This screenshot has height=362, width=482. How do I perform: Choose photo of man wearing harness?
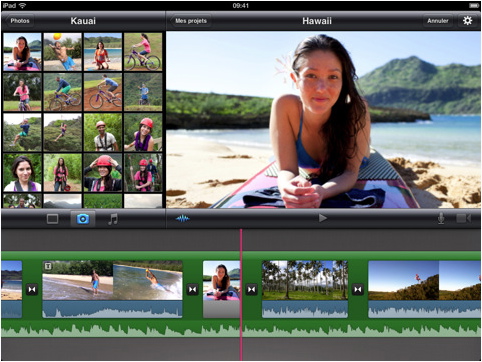tap(103, 132)
